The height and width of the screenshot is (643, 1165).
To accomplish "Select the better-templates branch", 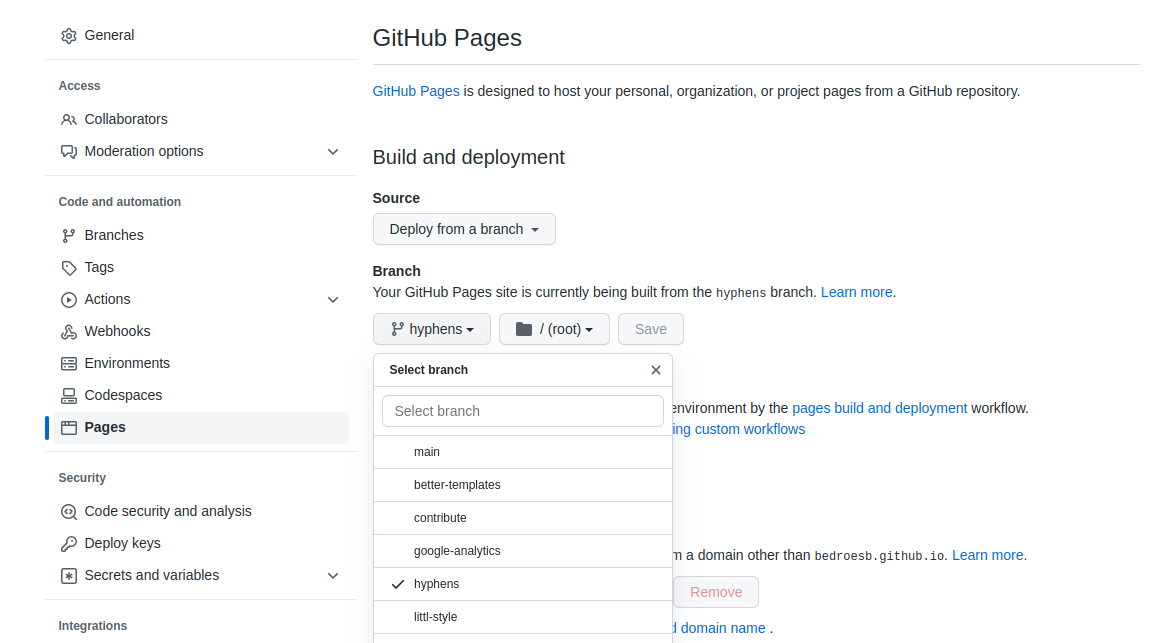I will click(x=523, y=485).
